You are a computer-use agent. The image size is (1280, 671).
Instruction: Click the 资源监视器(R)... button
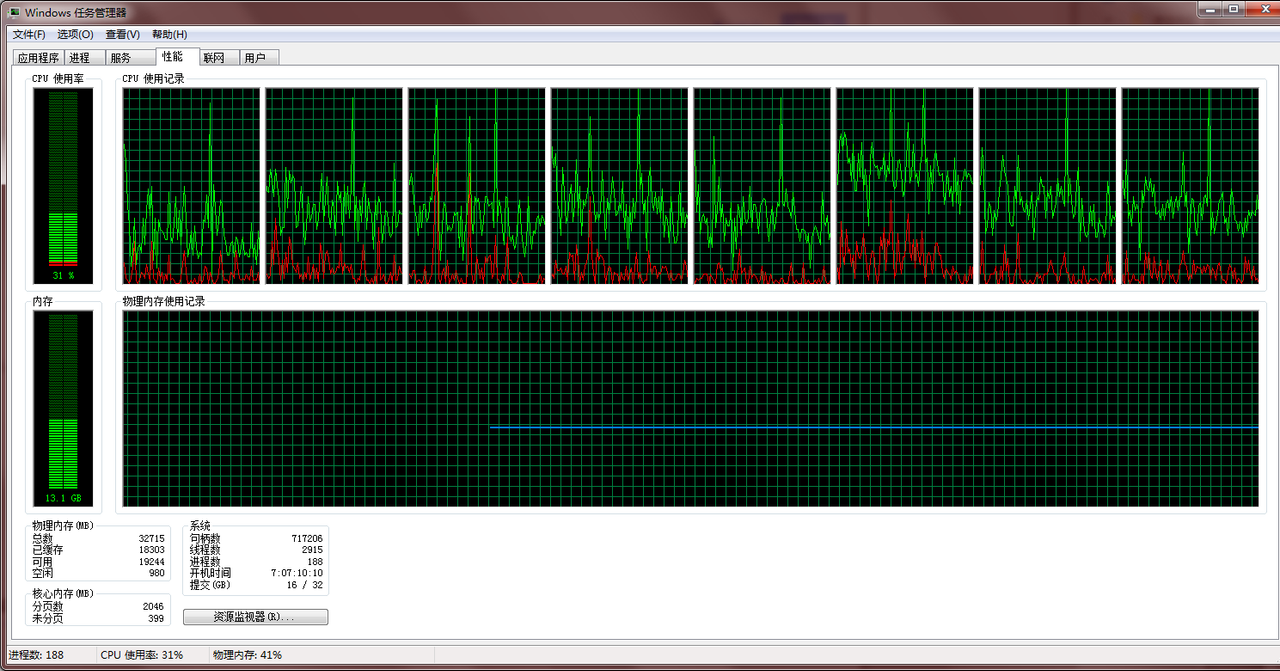255,617
